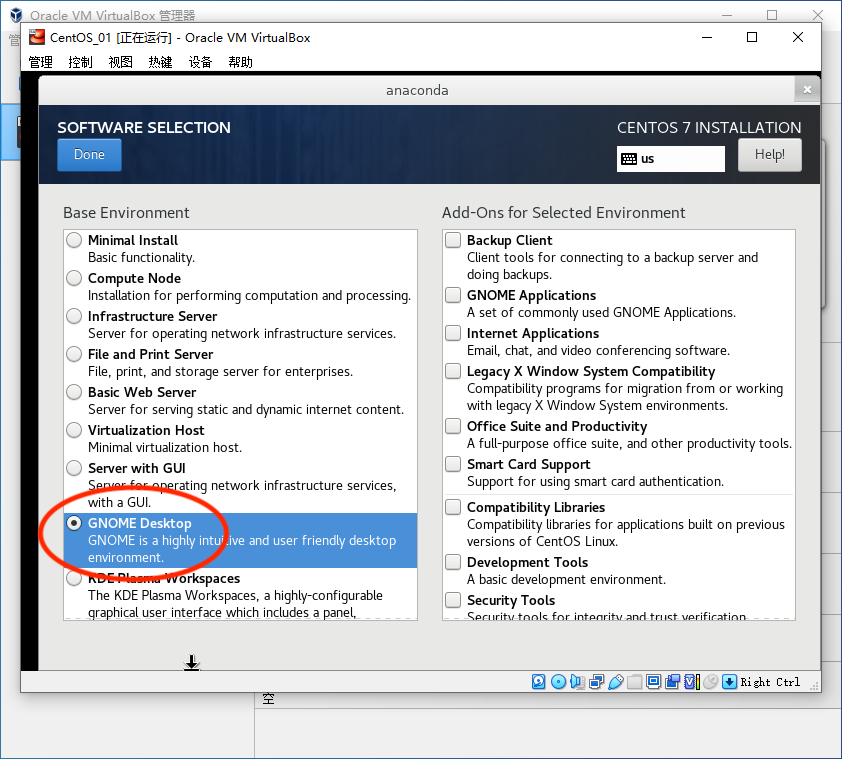Select the Compute Node radio button

click(x=74, y=278)
